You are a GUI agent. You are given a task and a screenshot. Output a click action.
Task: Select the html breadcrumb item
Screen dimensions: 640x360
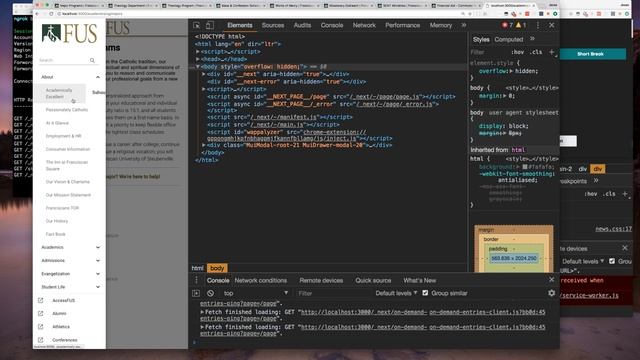coord(198,268)
